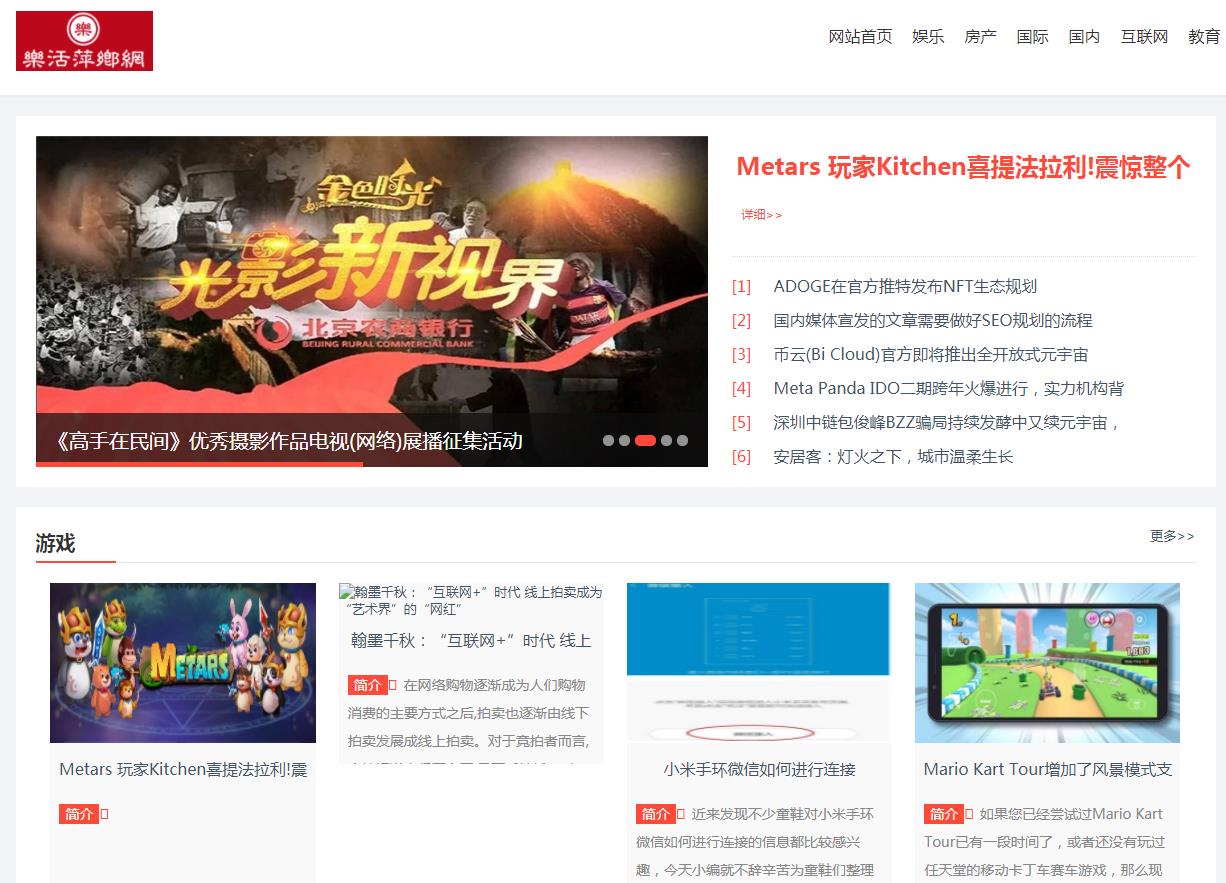Click 简介 tag on 翰墨千秋 card
1226x883 pixels.
coord(368,685)
